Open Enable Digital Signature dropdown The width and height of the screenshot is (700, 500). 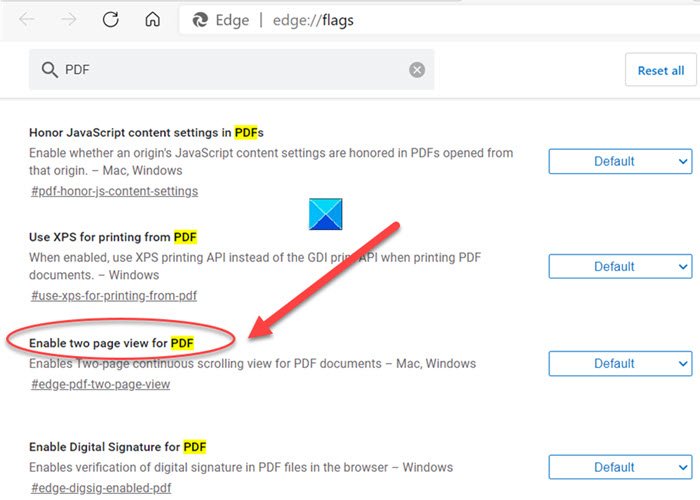tap(620, 467)
